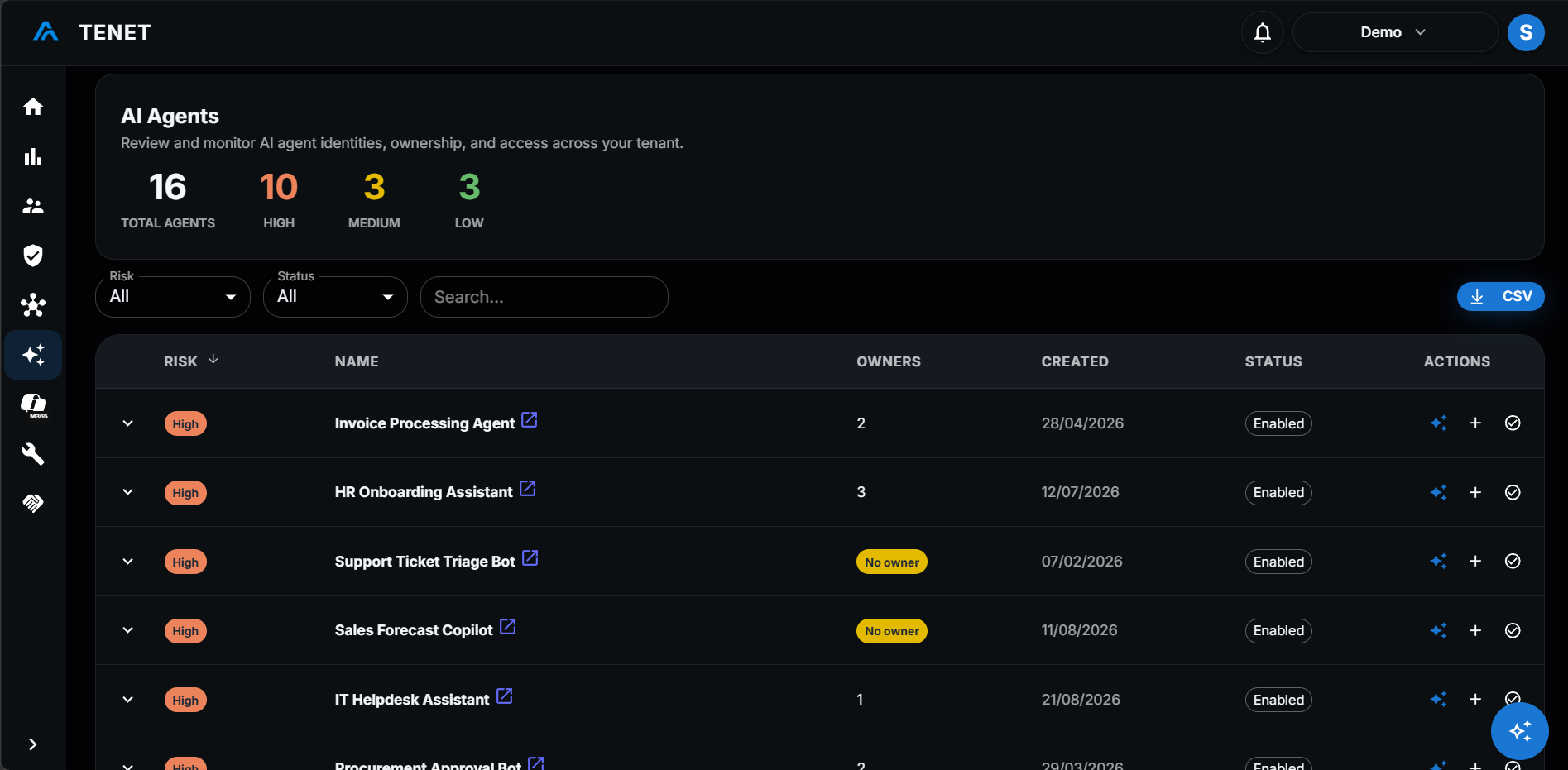
Task: Click the NAME column header
Action: pyautogui.click(x=357, y=361)
